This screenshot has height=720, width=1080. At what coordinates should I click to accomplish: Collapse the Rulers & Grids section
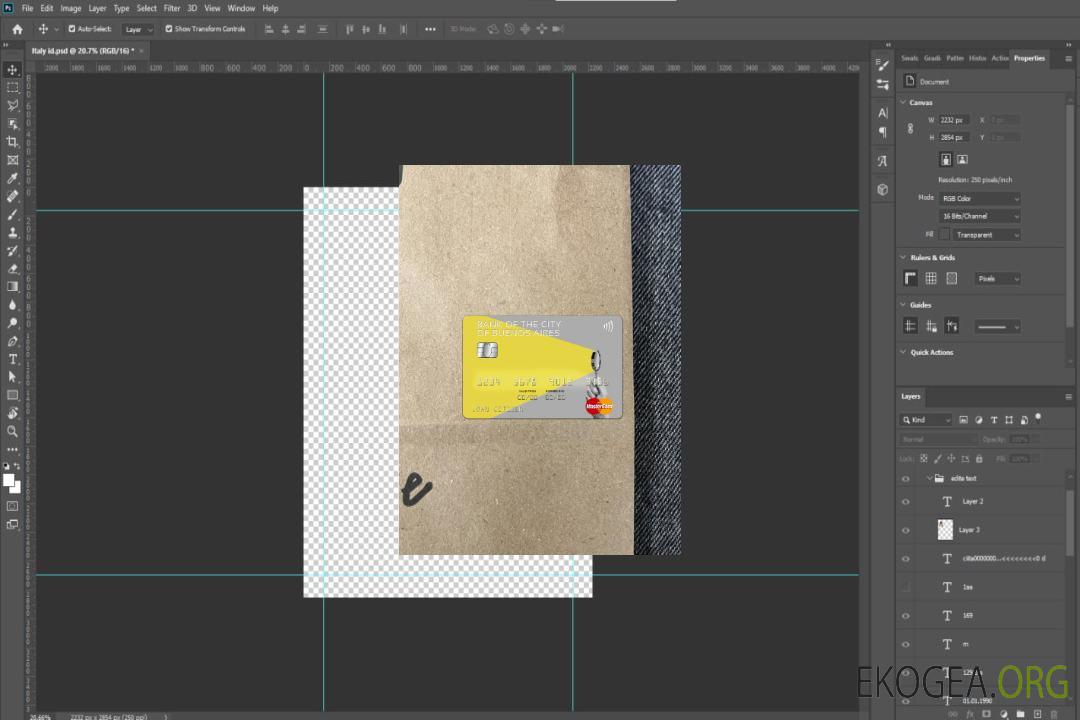point(904,257)
